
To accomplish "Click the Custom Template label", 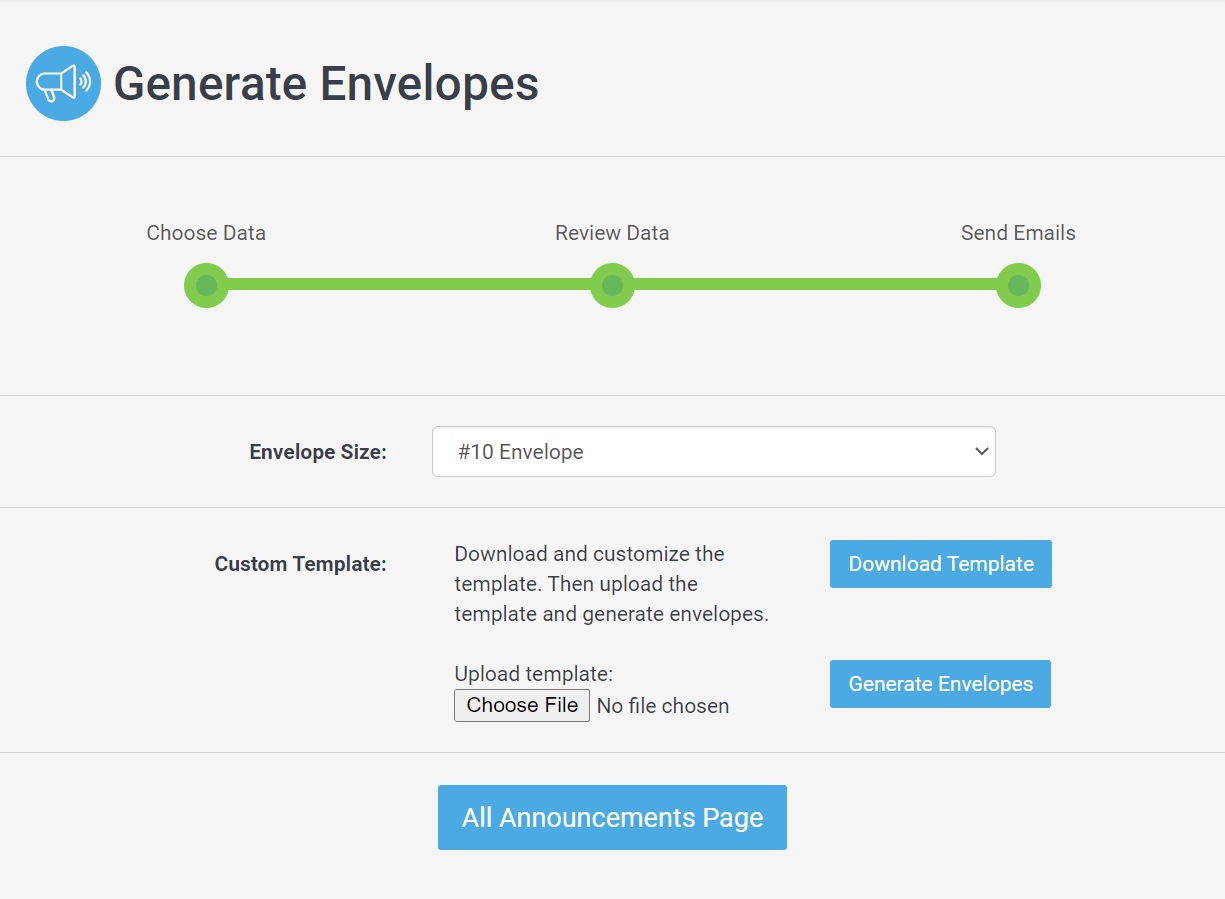I will pyautogui.click(x=300, y=564).
